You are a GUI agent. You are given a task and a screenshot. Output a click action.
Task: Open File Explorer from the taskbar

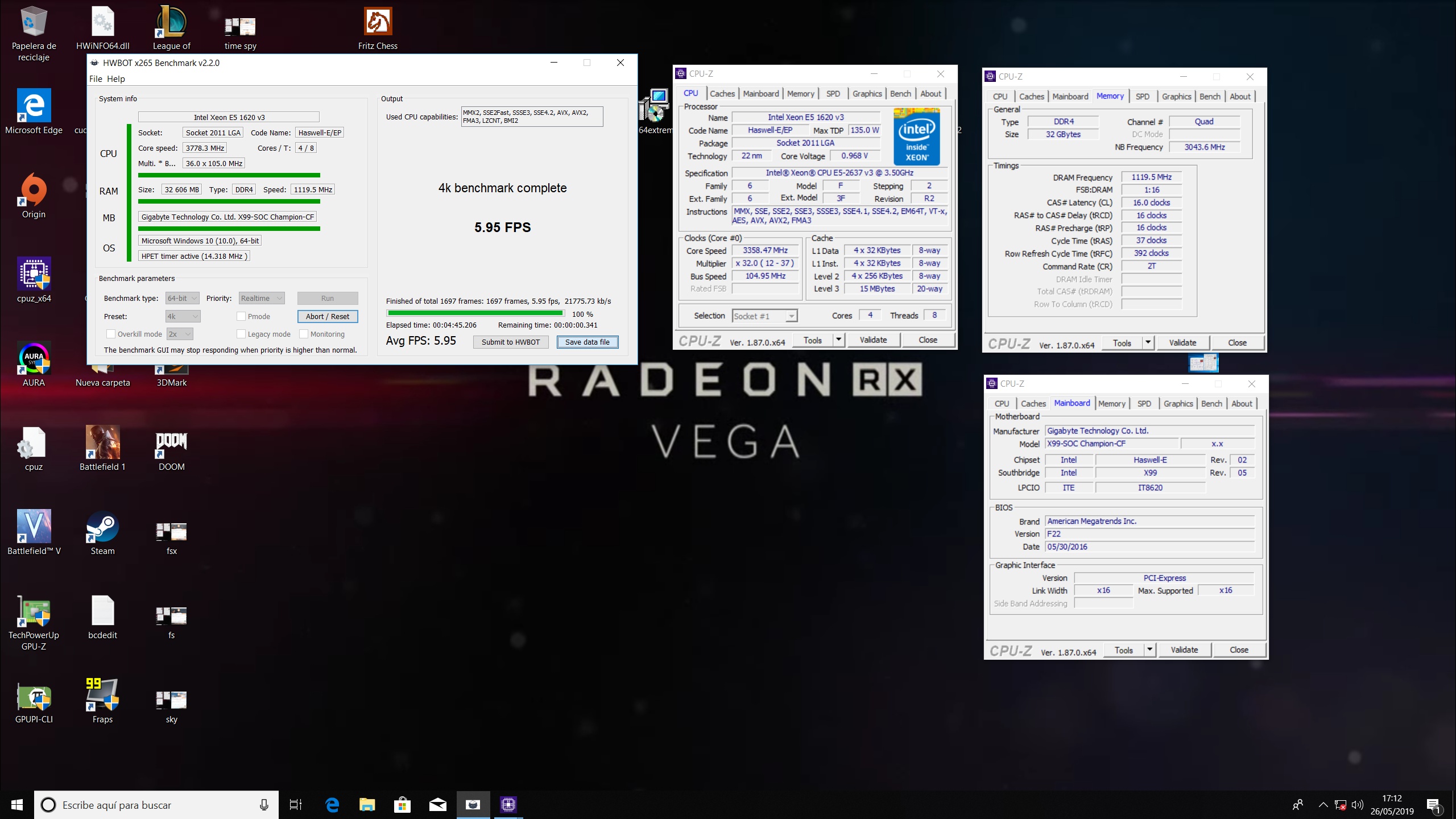coord(367,804)
